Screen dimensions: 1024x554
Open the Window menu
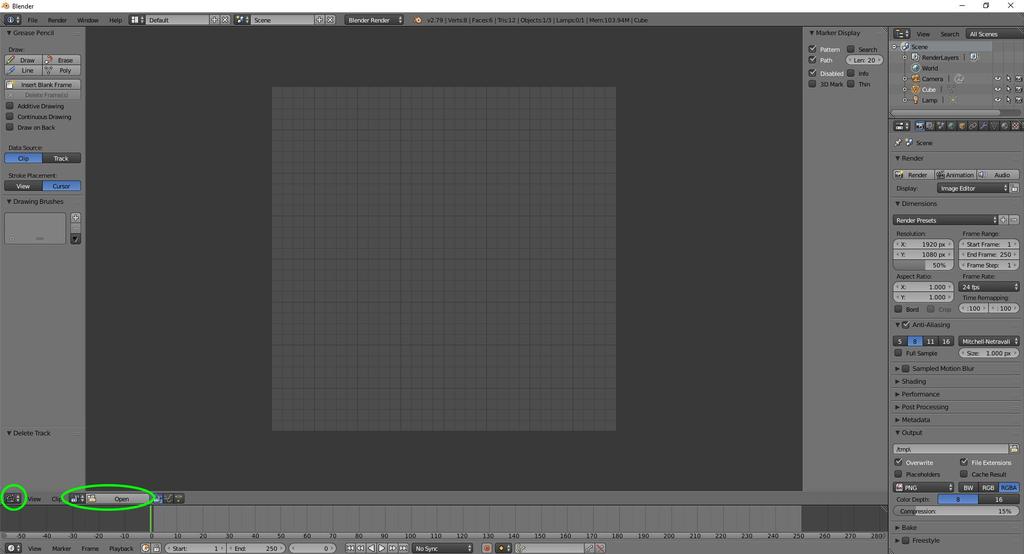[88, 20]
